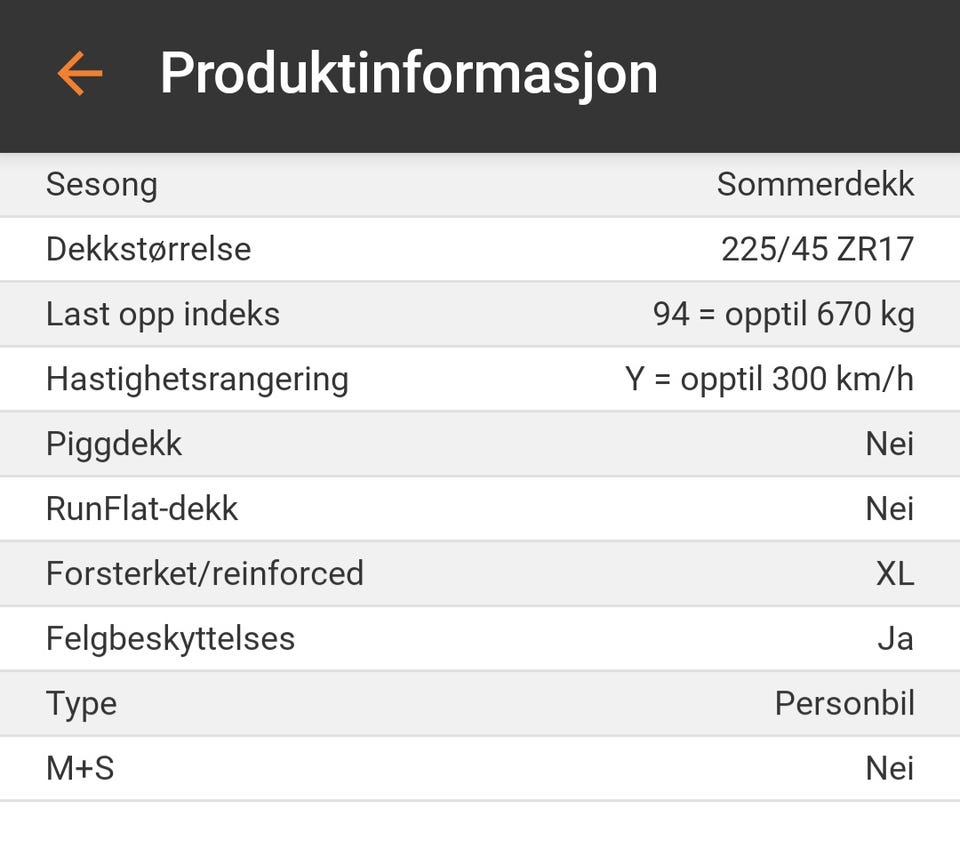Click the Nei value beside RunFlat-dekk
960x864 pixels.
[x=889, y=509]
